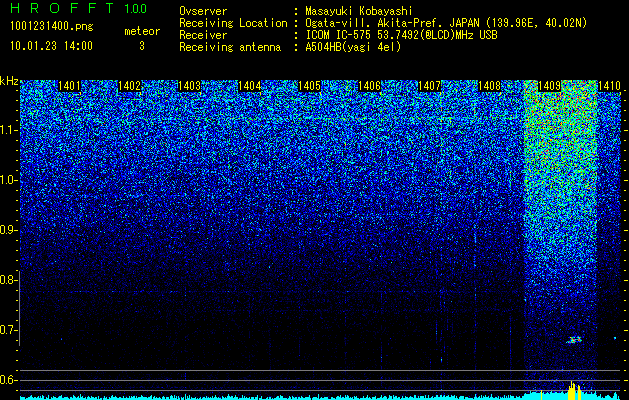Click the A504HB(yagi 4el) antenna text
The height and width of the screenshot is (400, 629).
coord(353,47)
